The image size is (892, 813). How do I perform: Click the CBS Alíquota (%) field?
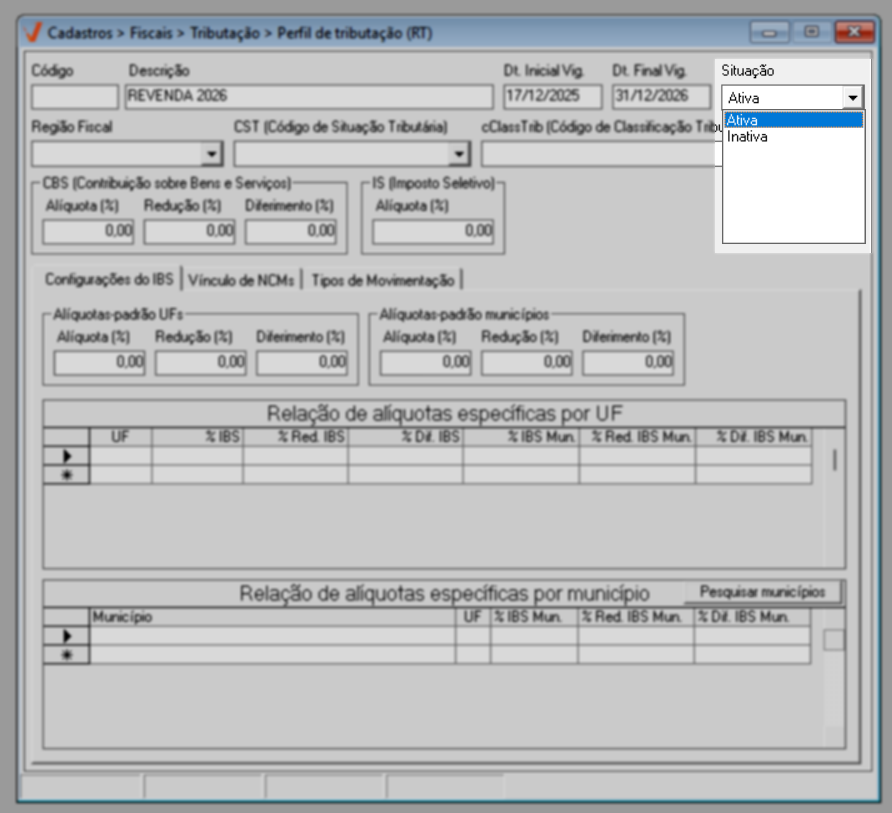tap(88, 232)
